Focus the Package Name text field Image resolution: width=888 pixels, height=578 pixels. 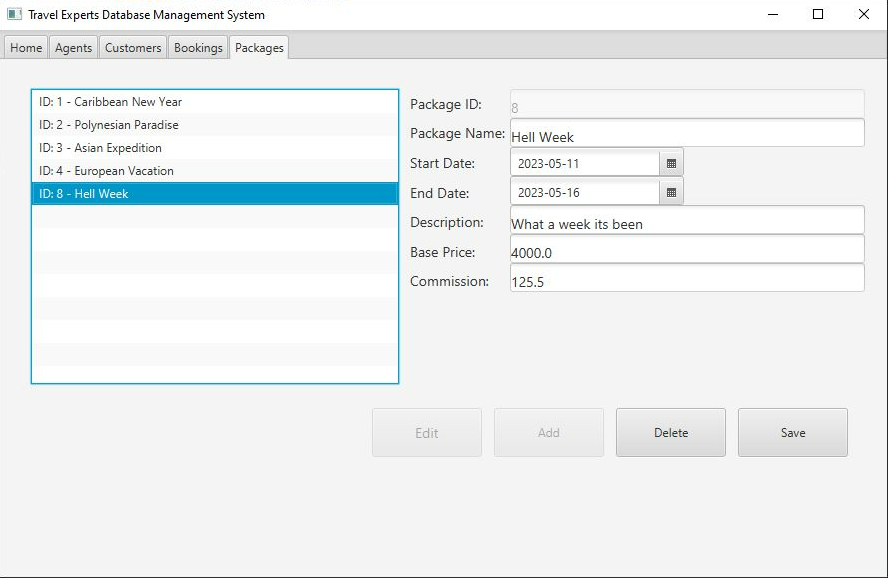[x=686, y=134]
